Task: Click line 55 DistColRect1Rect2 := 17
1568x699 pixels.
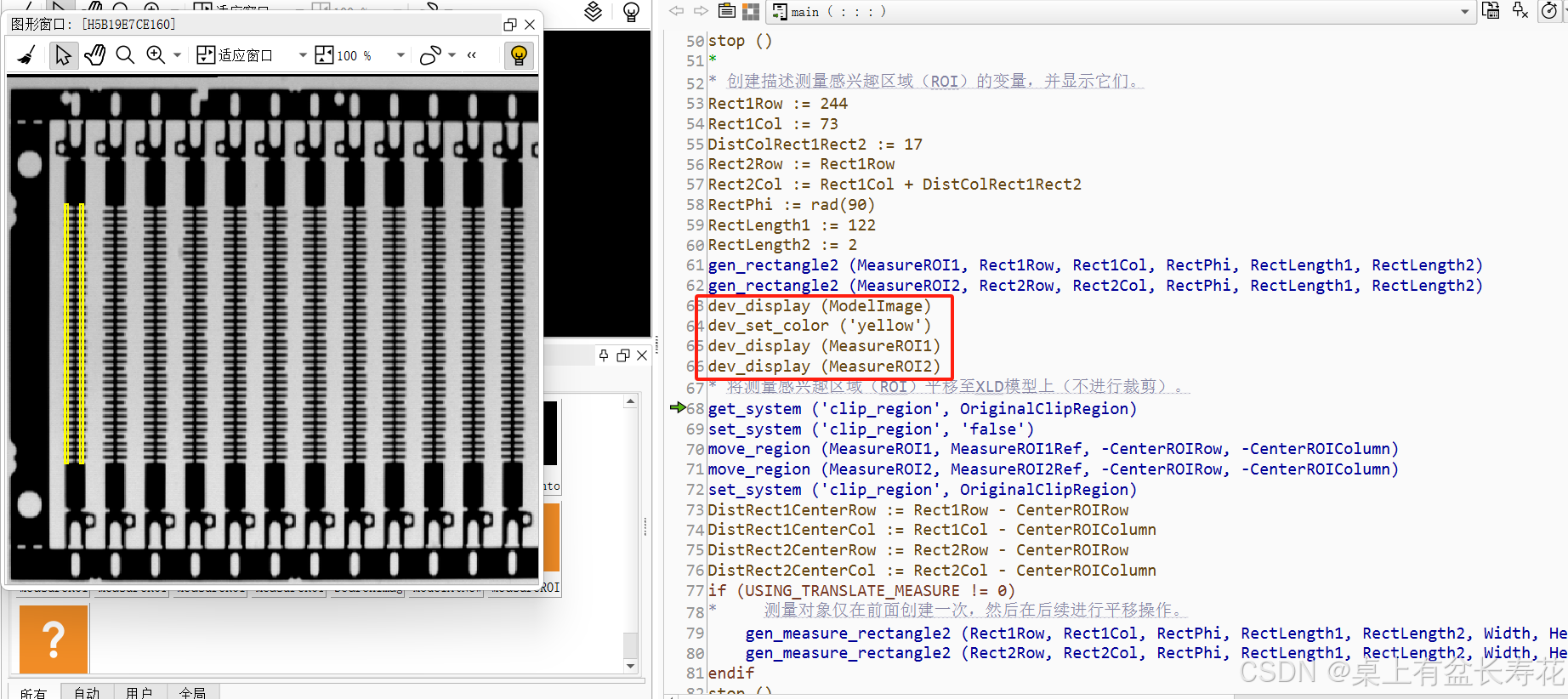Action: [815, 145]
